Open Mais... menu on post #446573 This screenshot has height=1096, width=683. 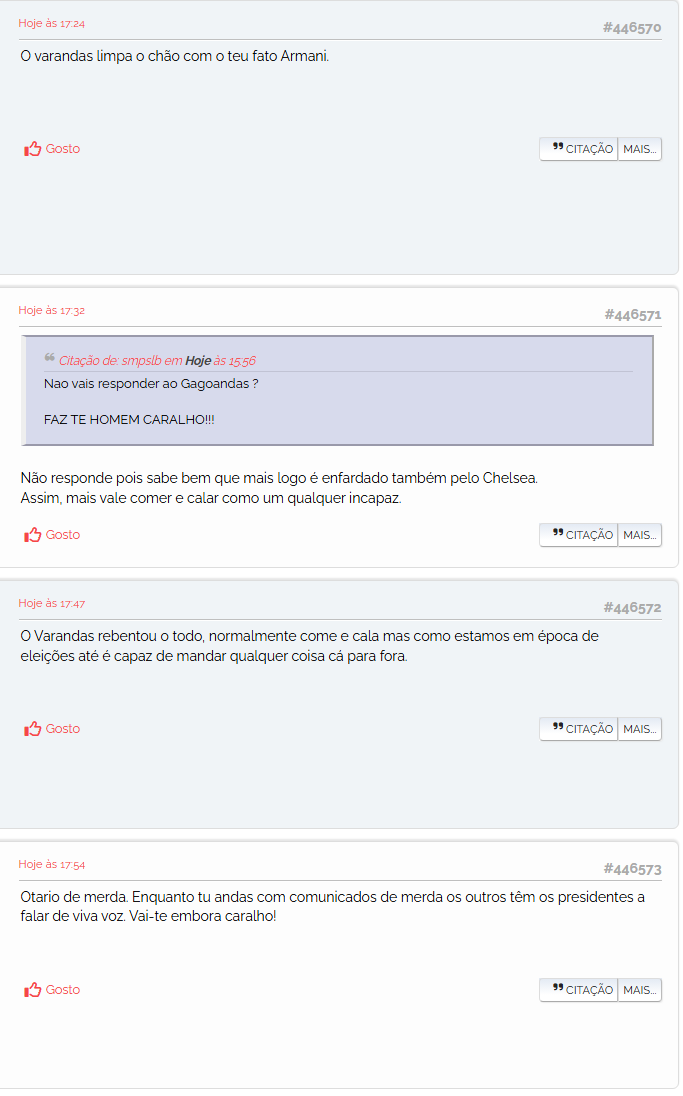click(640, 990)
